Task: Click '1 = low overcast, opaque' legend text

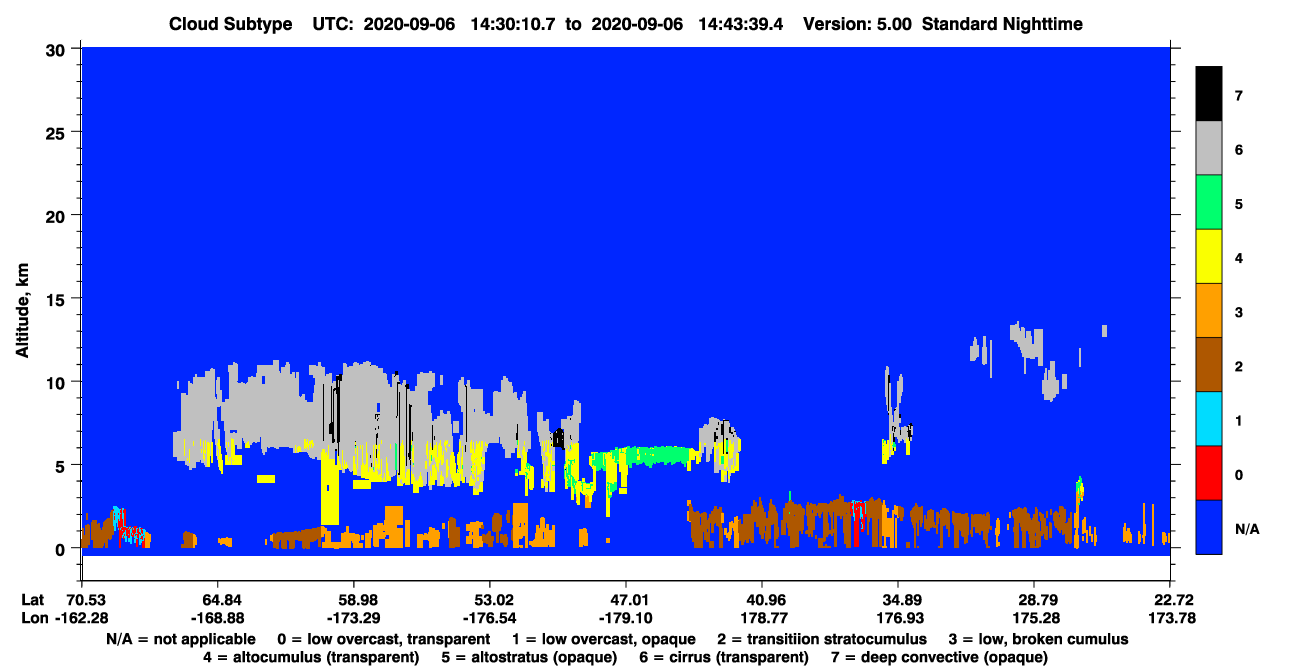Action: point(605,639)
